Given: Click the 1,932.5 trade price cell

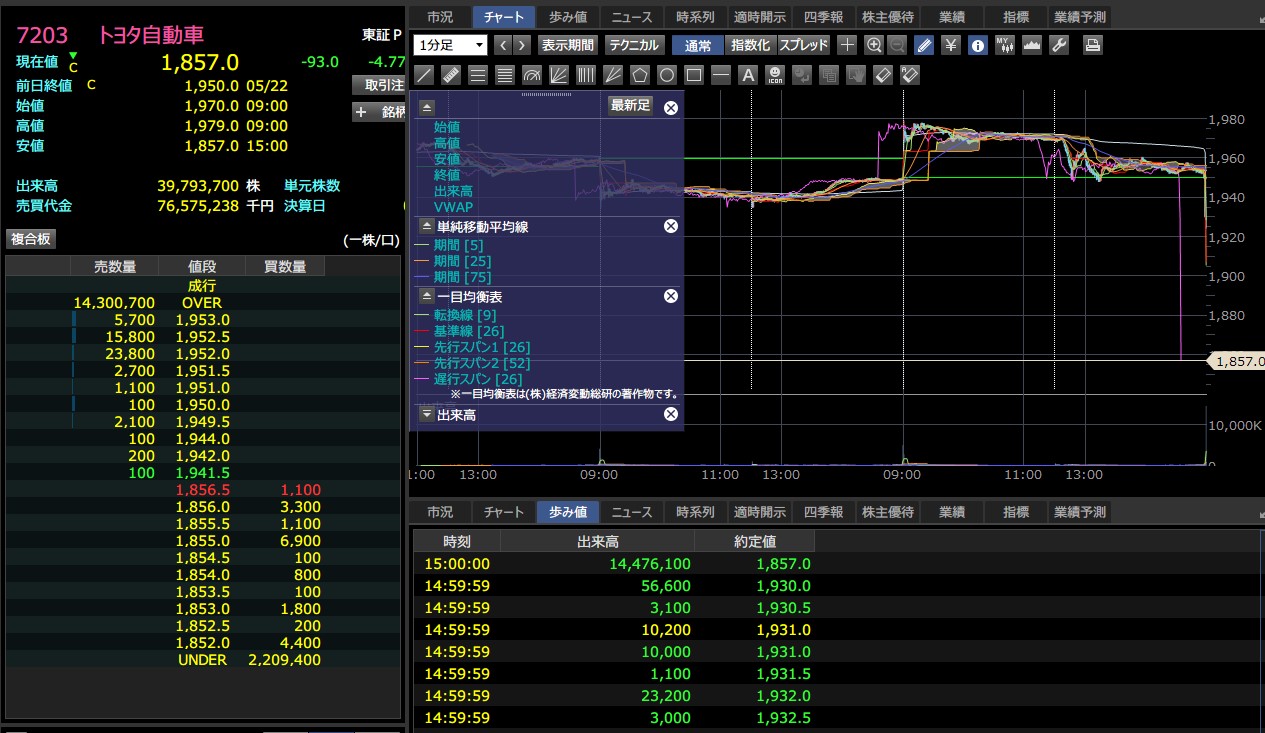Looking at the screenshot, I should (785, 718).
